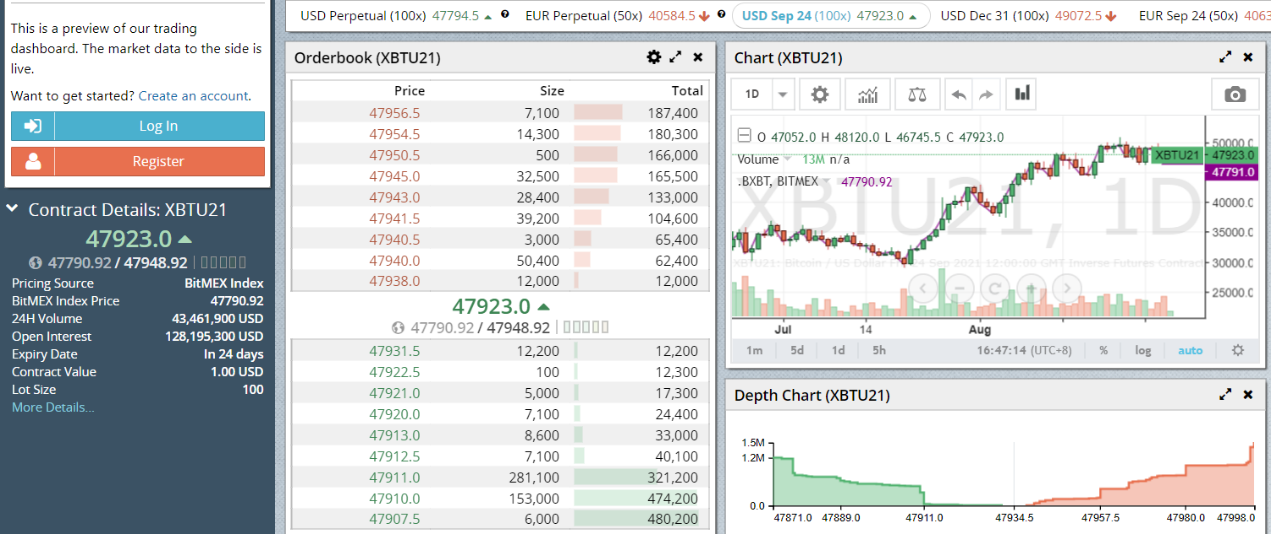
Task: Select the 5d time range at chart bottom
Action: pyautogui.click(x=797, y=350)
